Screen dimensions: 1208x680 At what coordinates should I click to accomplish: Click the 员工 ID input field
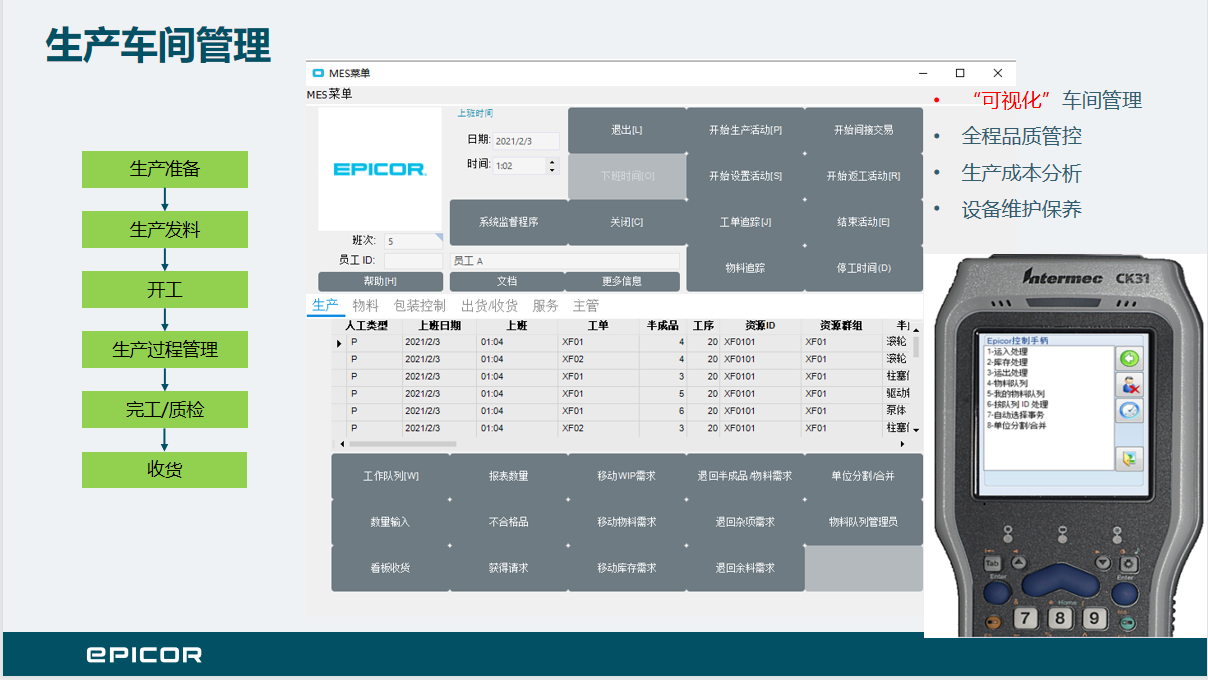click(x=413, y=261)
